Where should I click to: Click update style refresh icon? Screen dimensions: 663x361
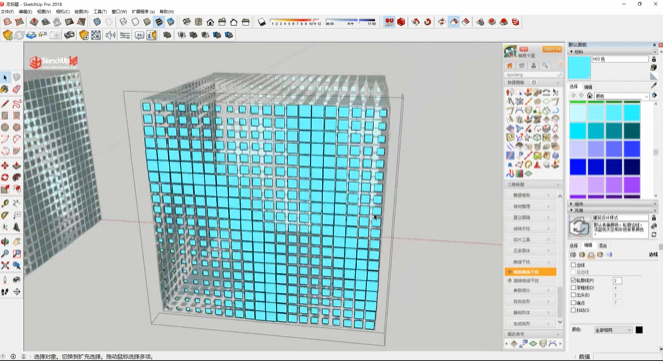pos(654,235)
